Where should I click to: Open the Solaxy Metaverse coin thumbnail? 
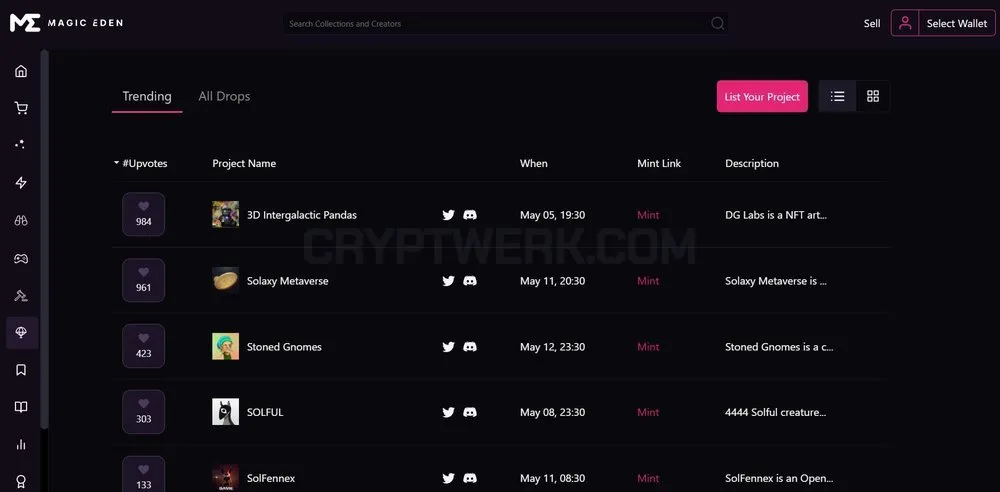(x=226, y=280)
